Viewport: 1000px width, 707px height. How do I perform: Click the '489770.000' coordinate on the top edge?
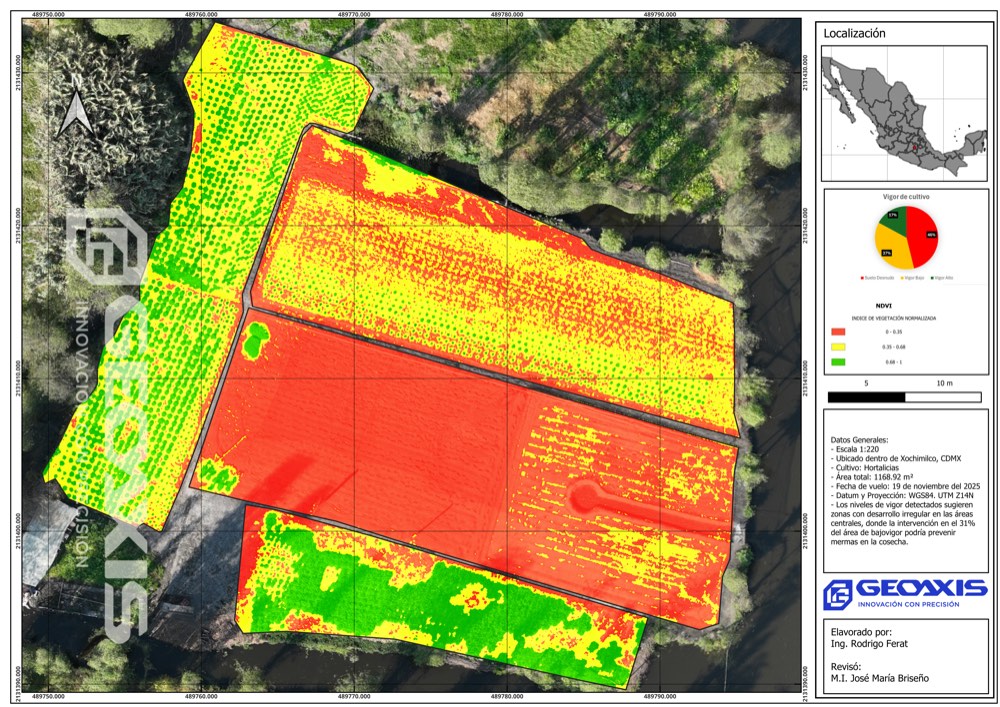(353, 14)
